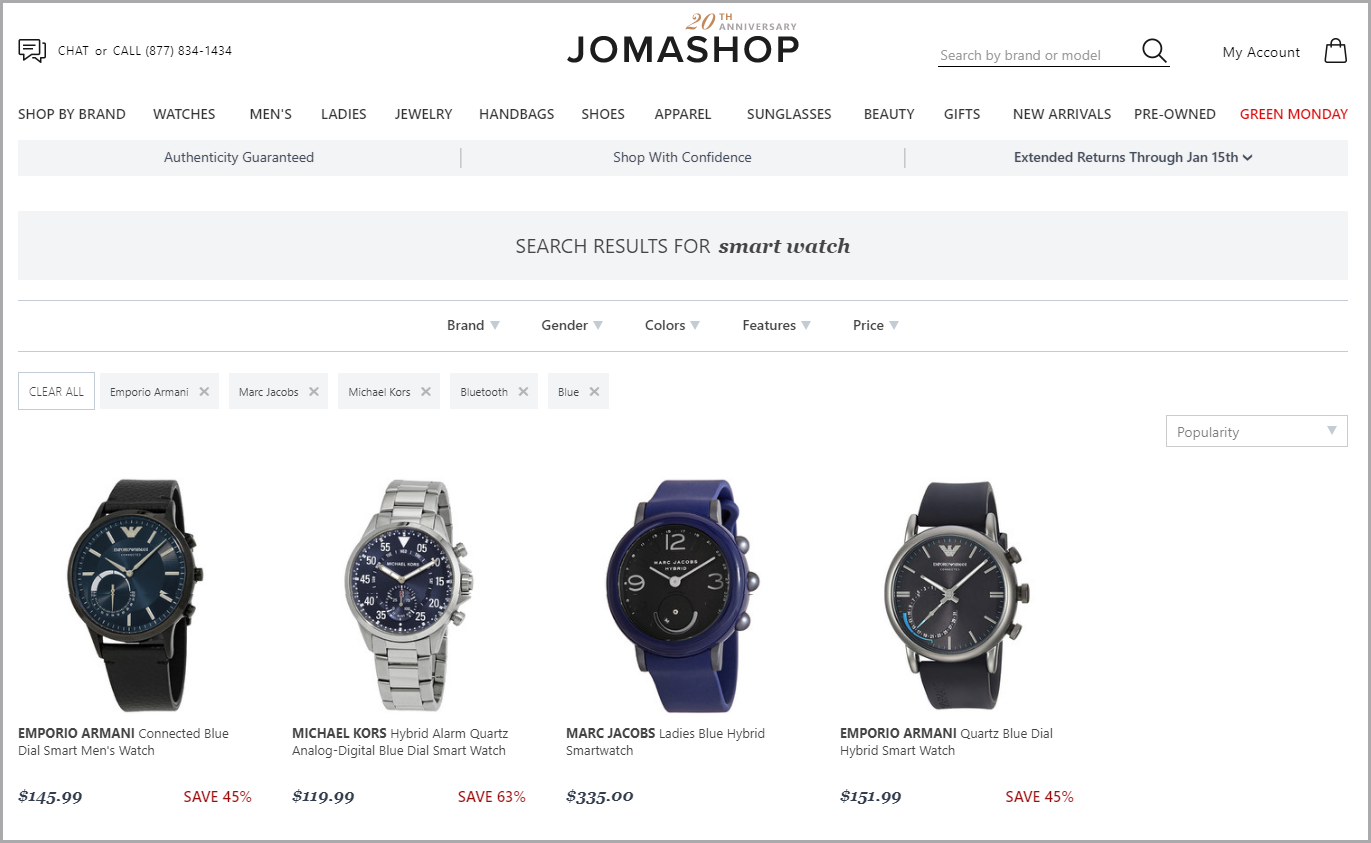Open the WATCHES menu
The width and height of the screenshot is (1371, 843).
tap(184, 114)
